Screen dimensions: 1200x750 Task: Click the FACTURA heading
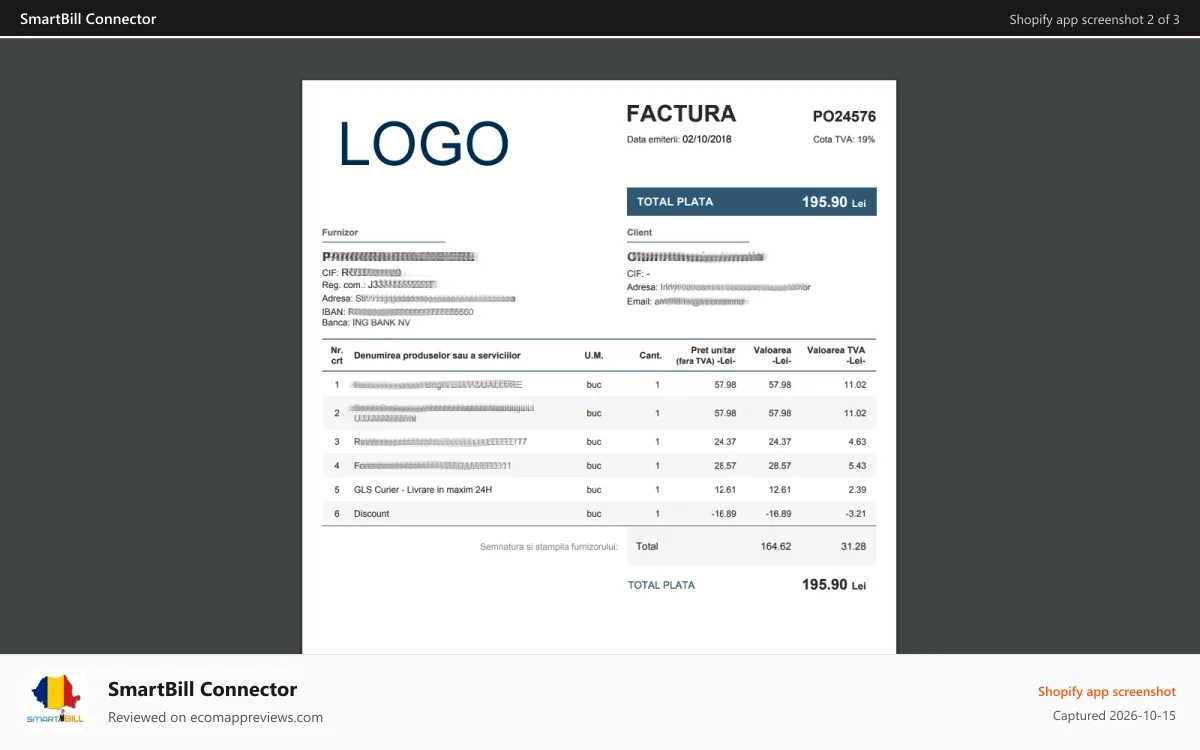[x=681, y=113]
